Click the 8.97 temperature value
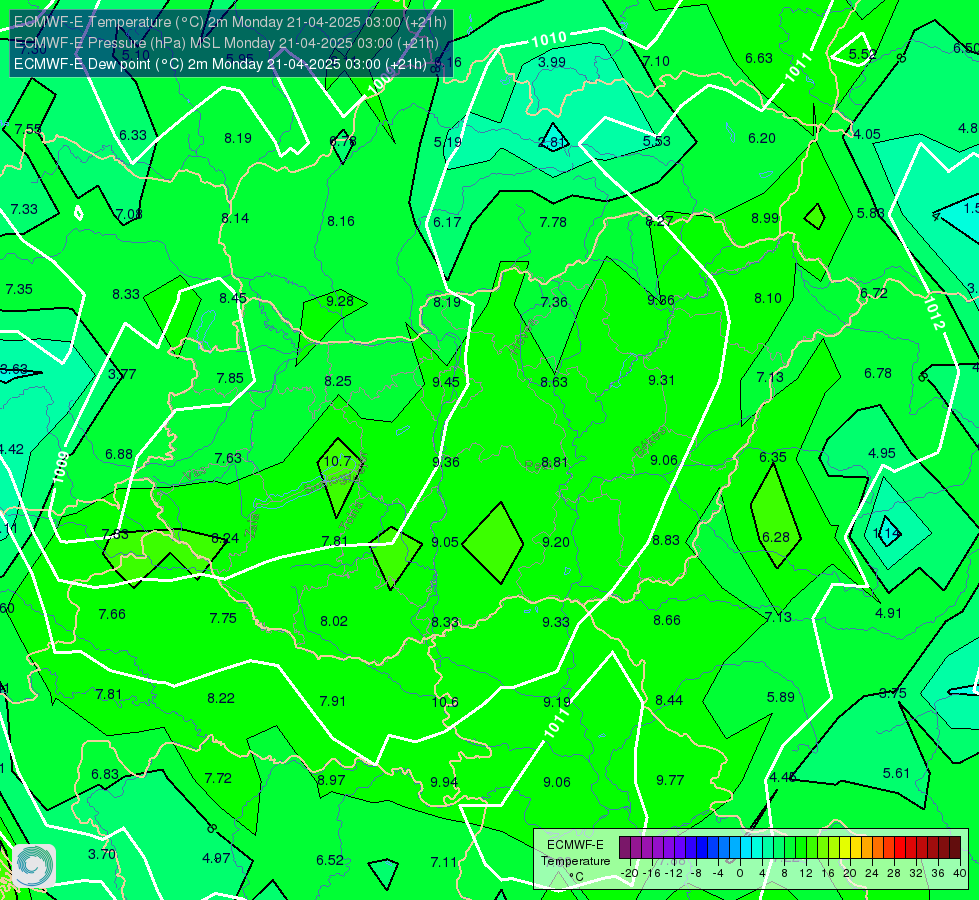Viewport: 979px width, 900px height. pyautogui.click(x=332, y=780)
